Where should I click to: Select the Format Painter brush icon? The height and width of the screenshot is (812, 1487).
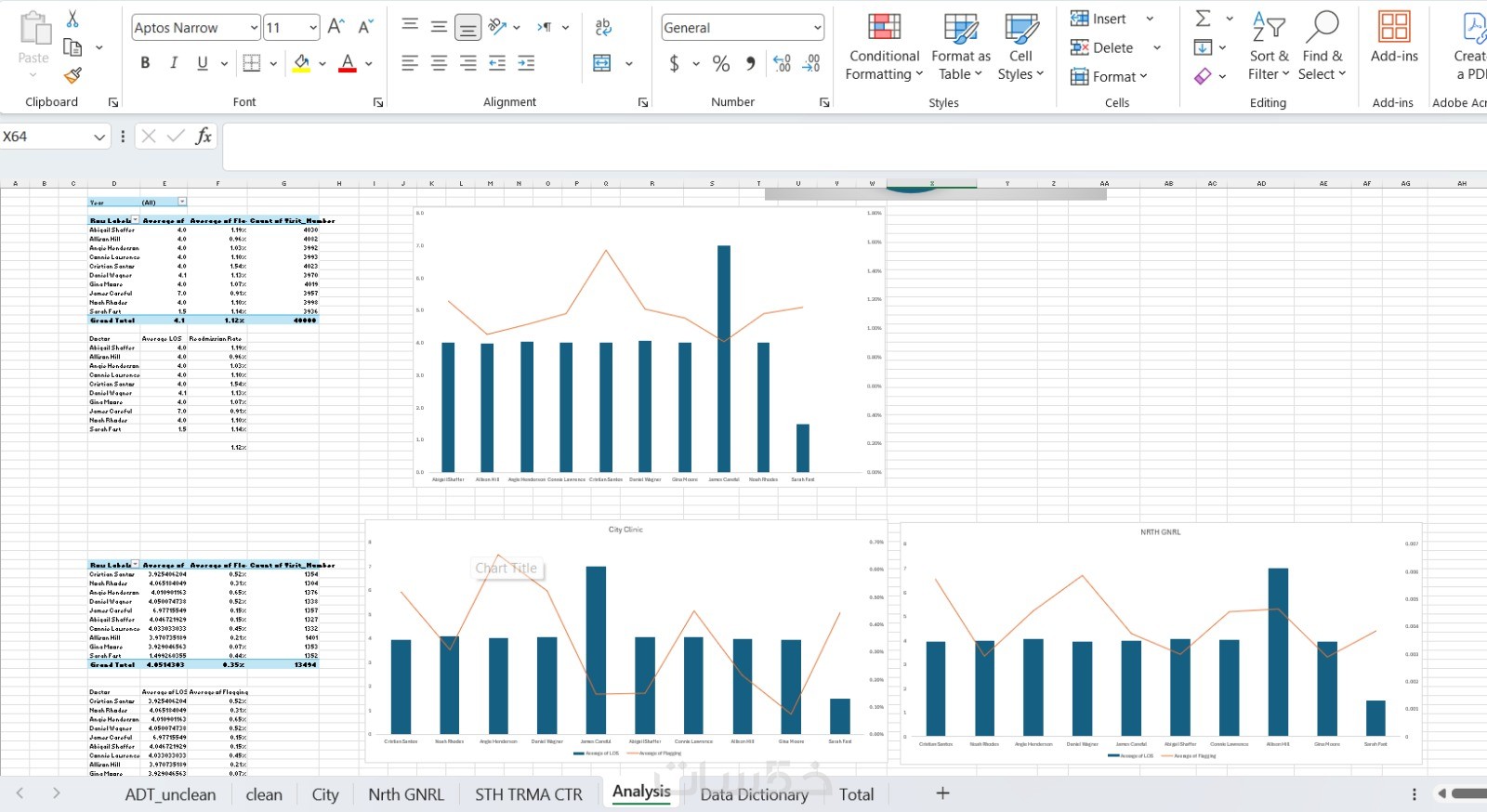pyautogui.click(x=72, y=75)
